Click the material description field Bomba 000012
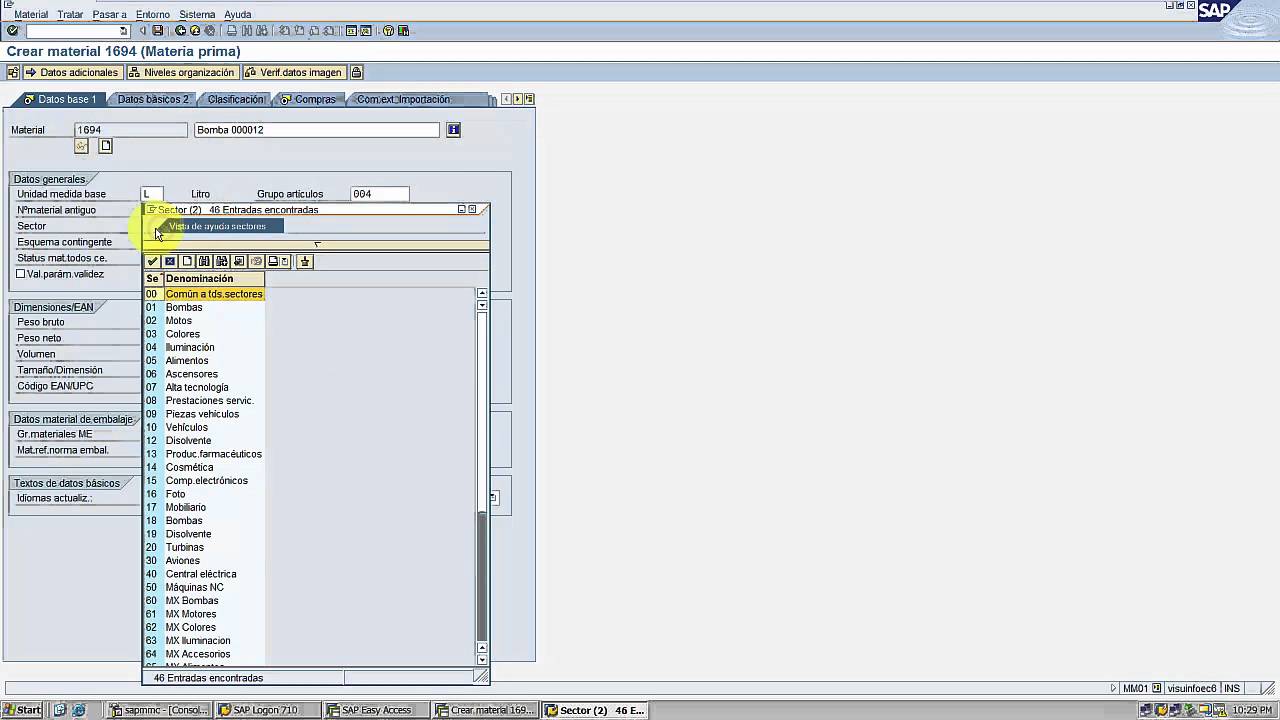The image size is (1280, 720). tap(317, 130)
